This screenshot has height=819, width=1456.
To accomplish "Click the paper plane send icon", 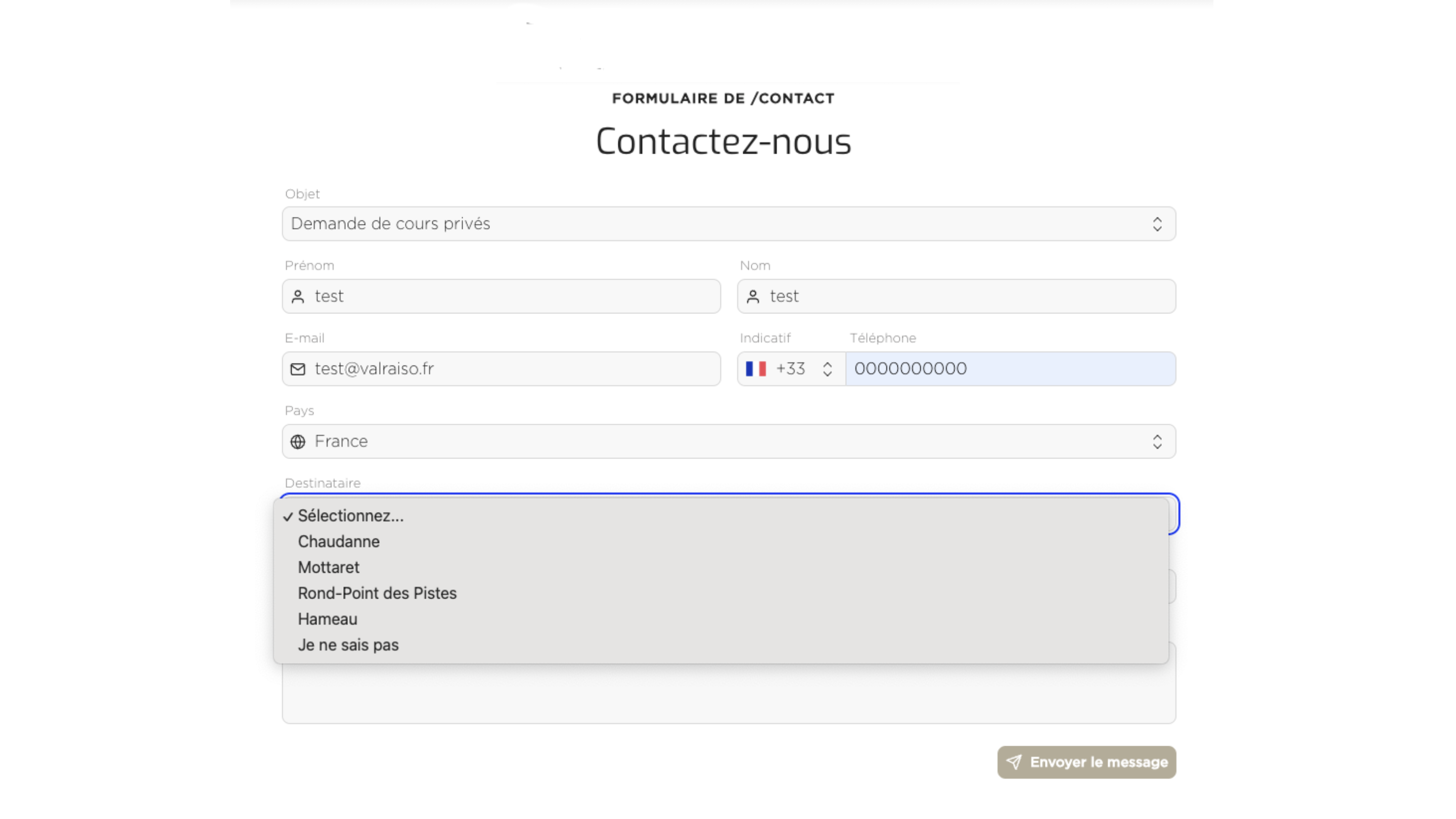I will 1014,762.
